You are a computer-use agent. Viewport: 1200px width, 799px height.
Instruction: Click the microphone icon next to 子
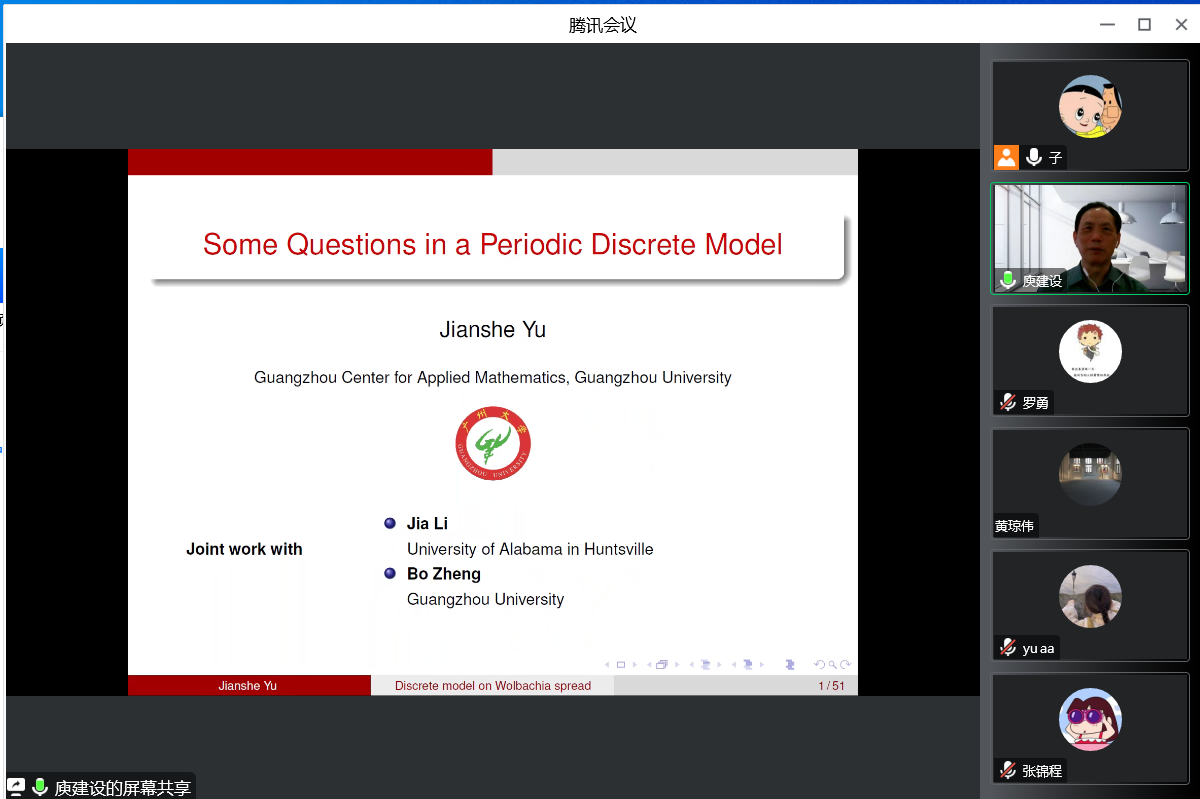[1033, 157]
